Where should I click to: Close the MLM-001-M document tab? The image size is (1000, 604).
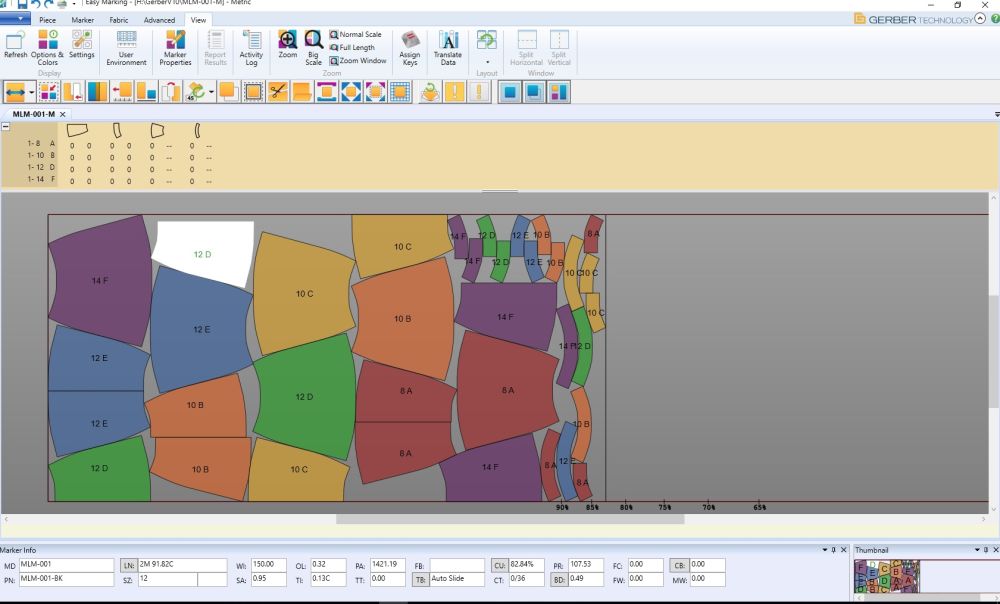pos(62,115)
